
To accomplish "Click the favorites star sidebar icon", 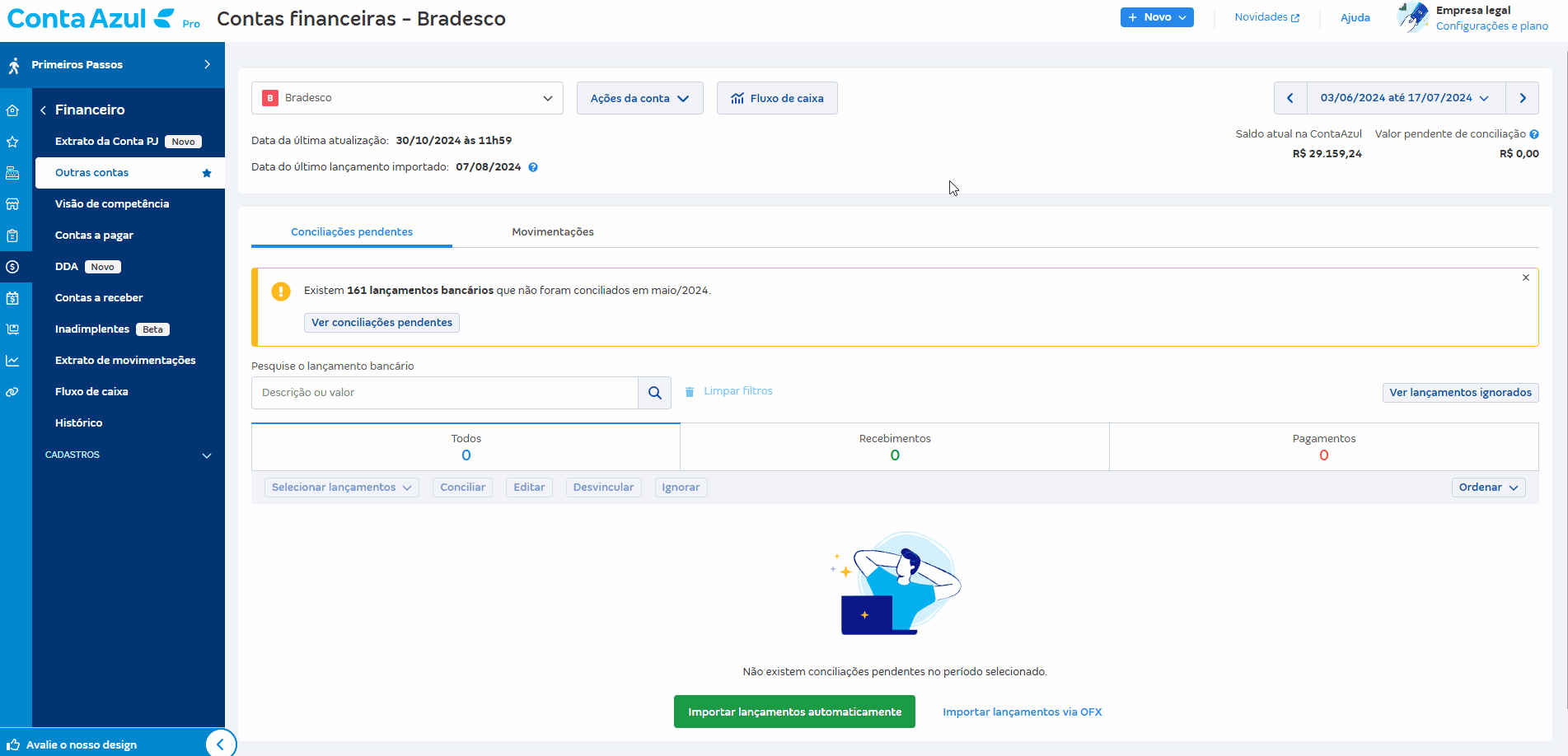I will click(x=12, y=142).
